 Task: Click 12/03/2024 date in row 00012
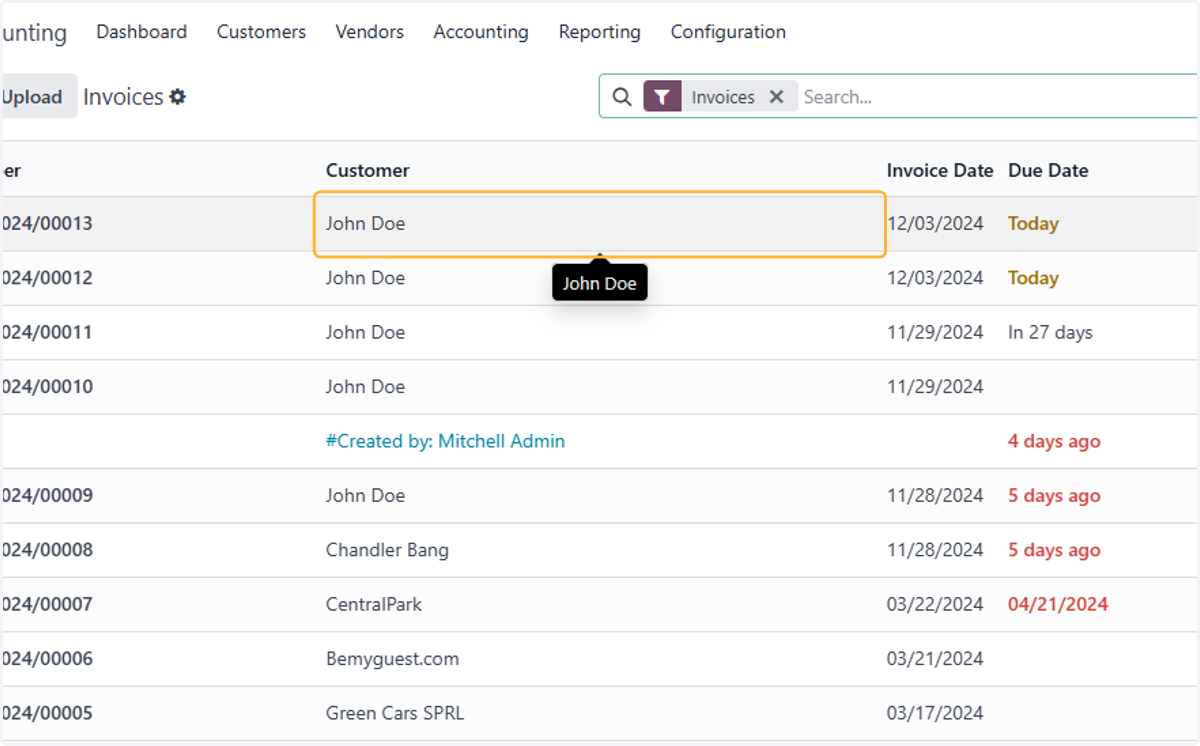[935, 278]
